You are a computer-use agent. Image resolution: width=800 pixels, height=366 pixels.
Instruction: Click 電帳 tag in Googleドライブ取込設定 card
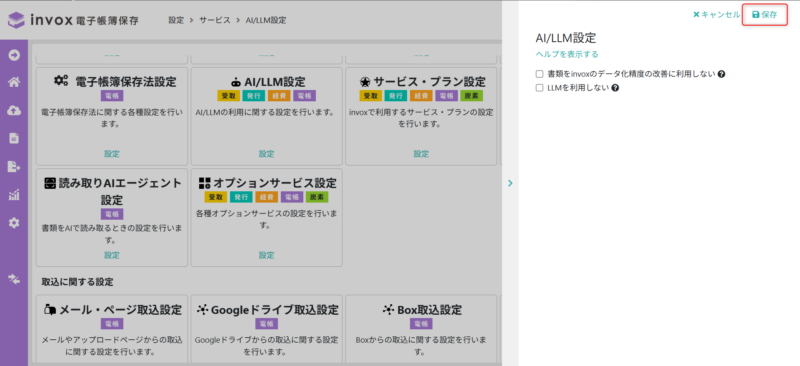pyautogui.click(x=266, y=324)
